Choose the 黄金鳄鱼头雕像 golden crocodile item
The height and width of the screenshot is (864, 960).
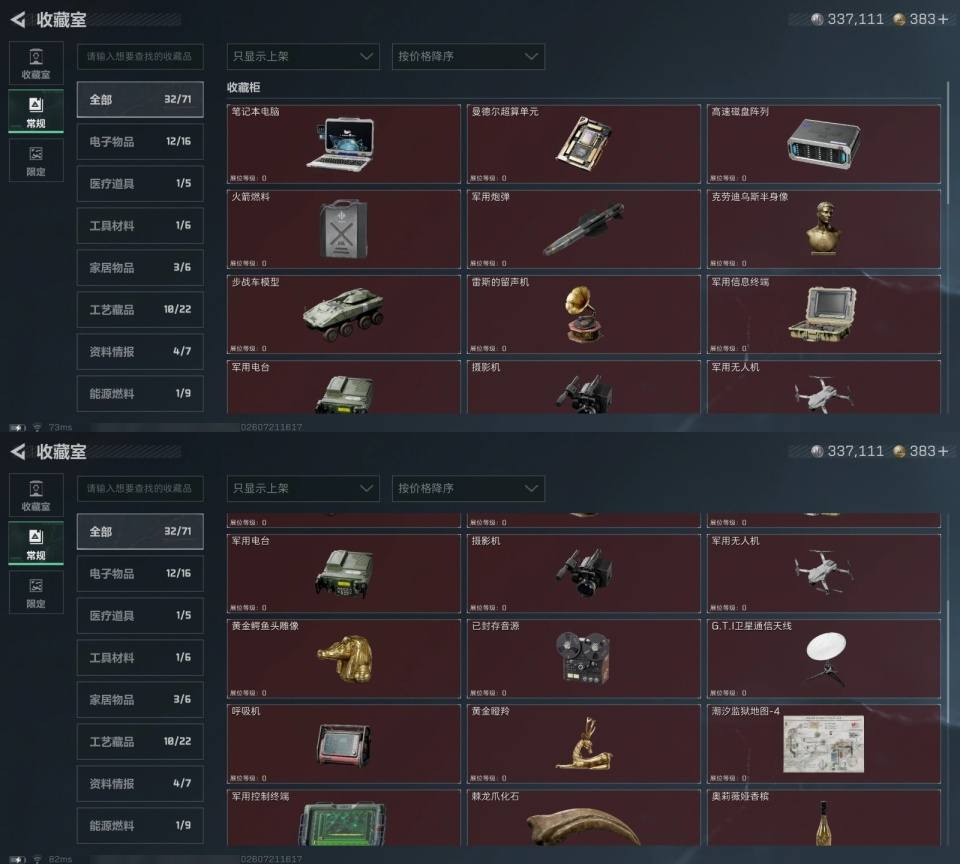pyautogui.click(x=343, y=658)
